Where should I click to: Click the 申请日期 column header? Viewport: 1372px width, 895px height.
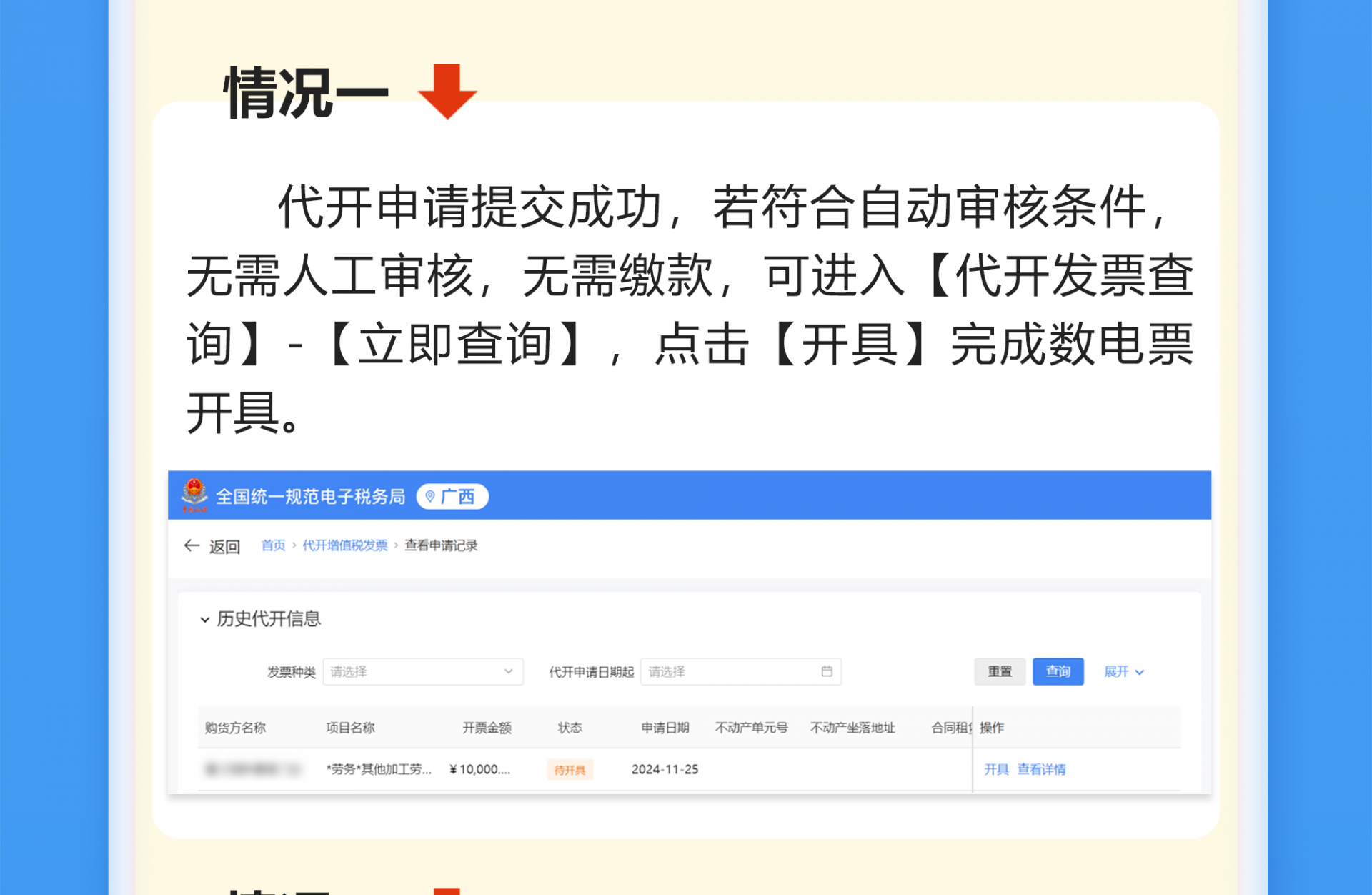pyautogui.click(x=665, y=728)
